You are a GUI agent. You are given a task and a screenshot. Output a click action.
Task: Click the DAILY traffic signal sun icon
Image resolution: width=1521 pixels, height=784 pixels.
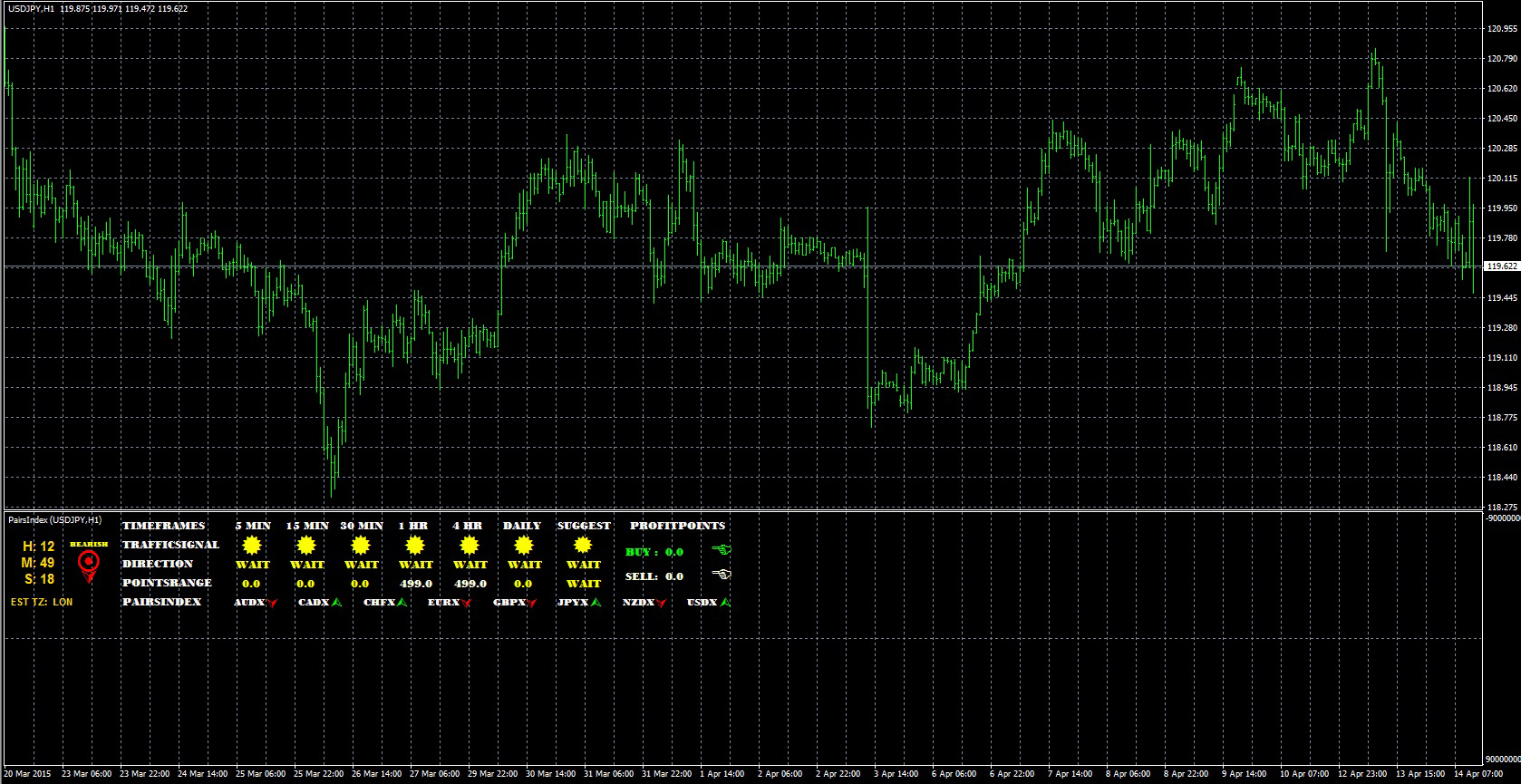tap(523, 546)
